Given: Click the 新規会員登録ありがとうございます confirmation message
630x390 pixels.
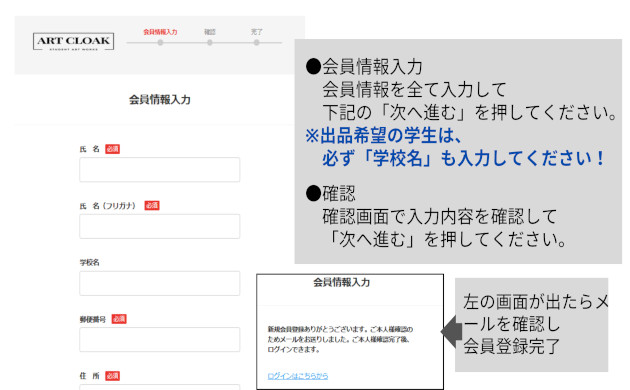Looking at the screenshot, I should click(340, 339).
